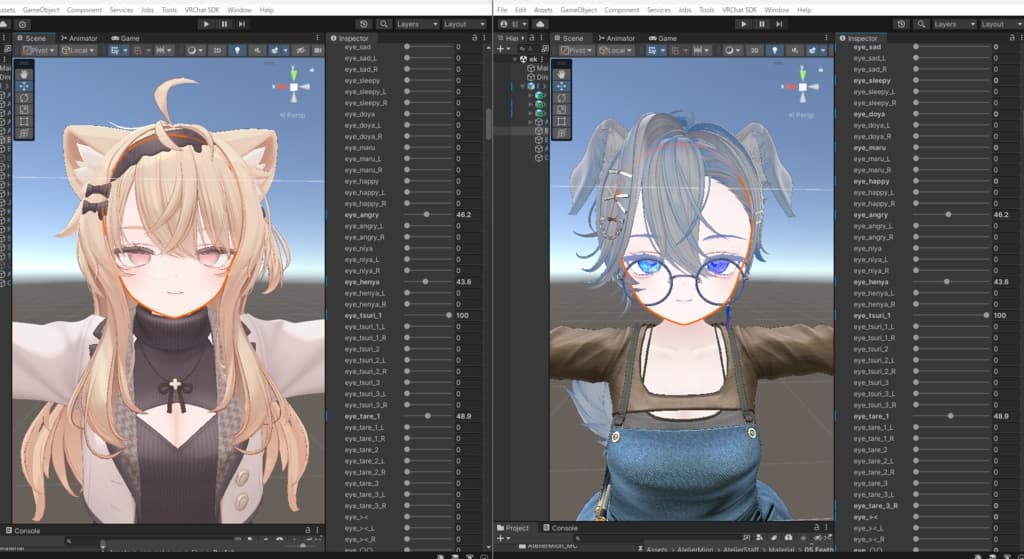Click the orientation gizmo in left Scene view
Screen dimensions: 1024x559
coord(293,86)
